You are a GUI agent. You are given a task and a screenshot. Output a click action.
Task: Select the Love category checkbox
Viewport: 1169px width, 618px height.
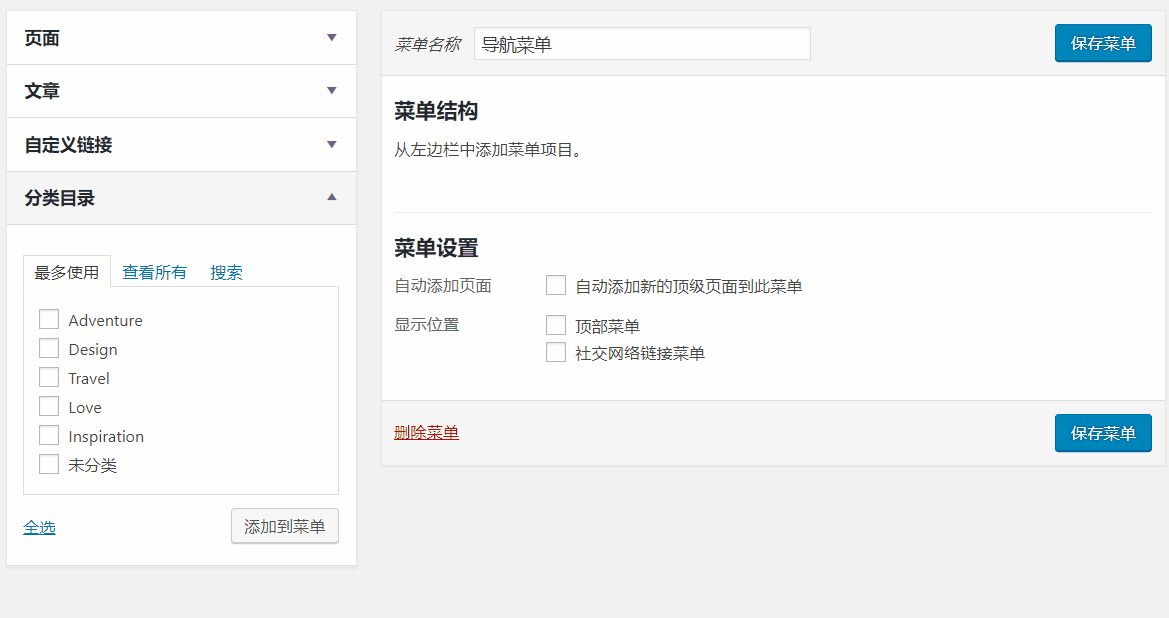point(49,407)
